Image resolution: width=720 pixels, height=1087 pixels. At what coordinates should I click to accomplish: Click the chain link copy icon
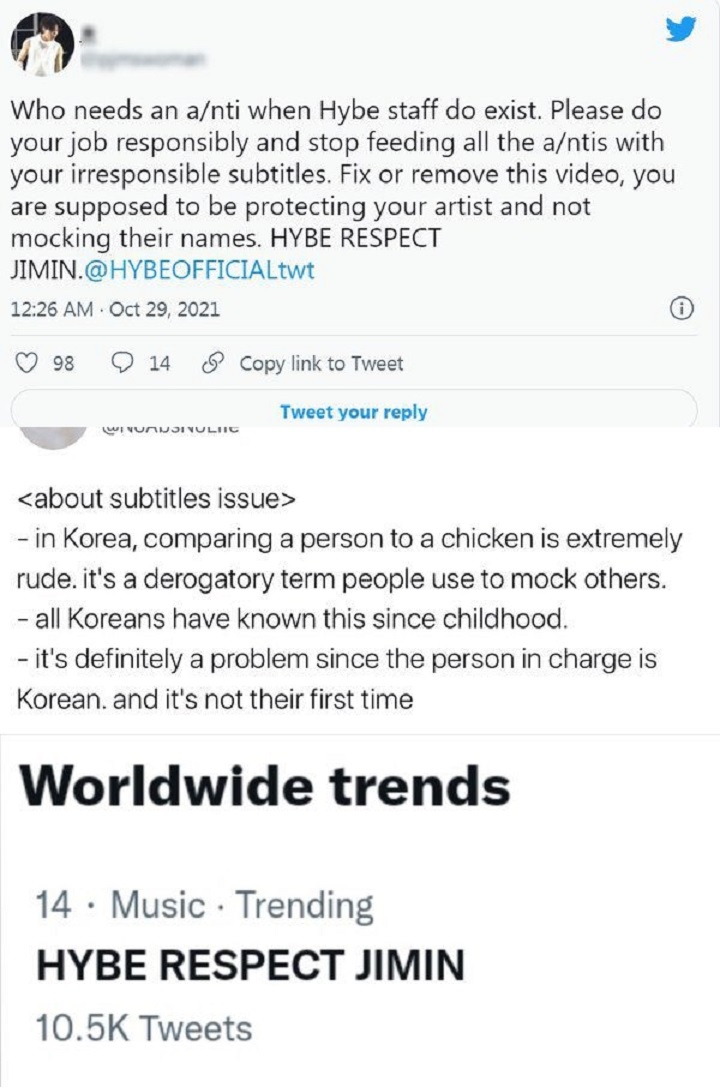click(x=211, y=364)
